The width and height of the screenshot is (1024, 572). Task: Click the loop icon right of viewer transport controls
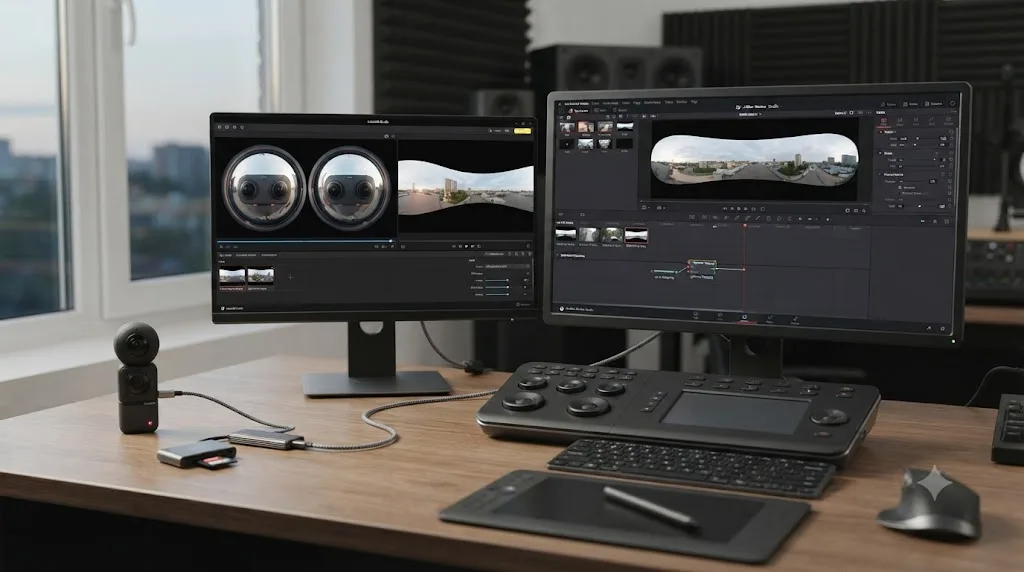coord(763,209)
